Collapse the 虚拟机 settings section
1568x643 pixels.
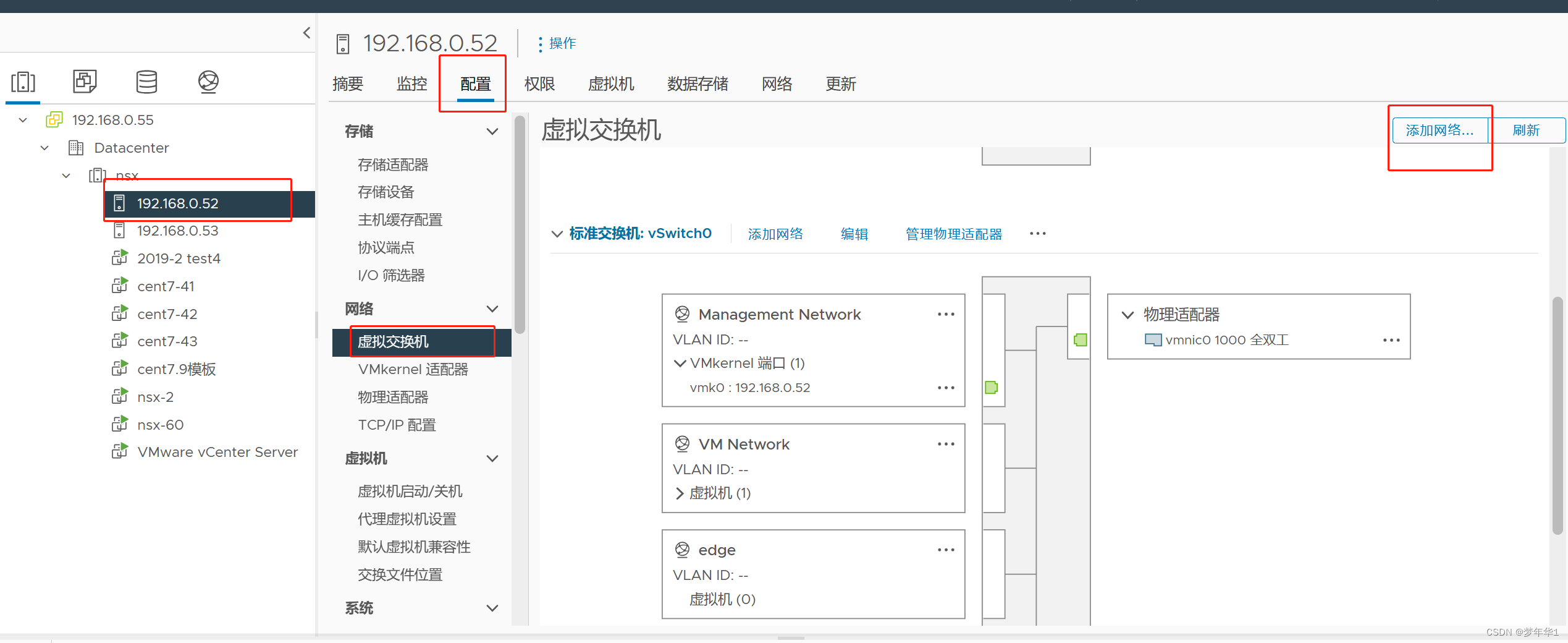point(492,458)
